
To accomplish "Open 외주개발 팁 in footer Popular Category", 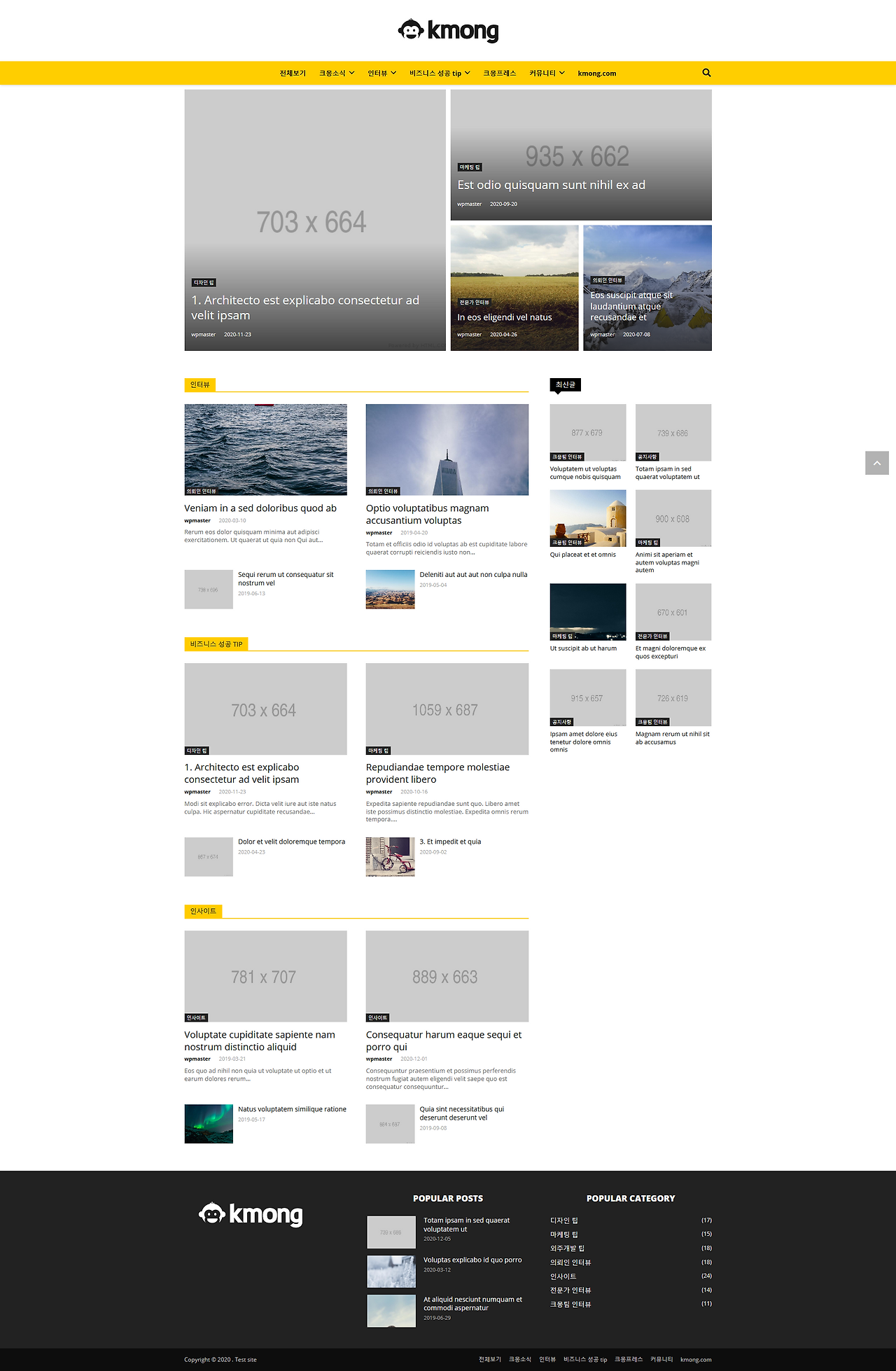I will (567, 1248).
